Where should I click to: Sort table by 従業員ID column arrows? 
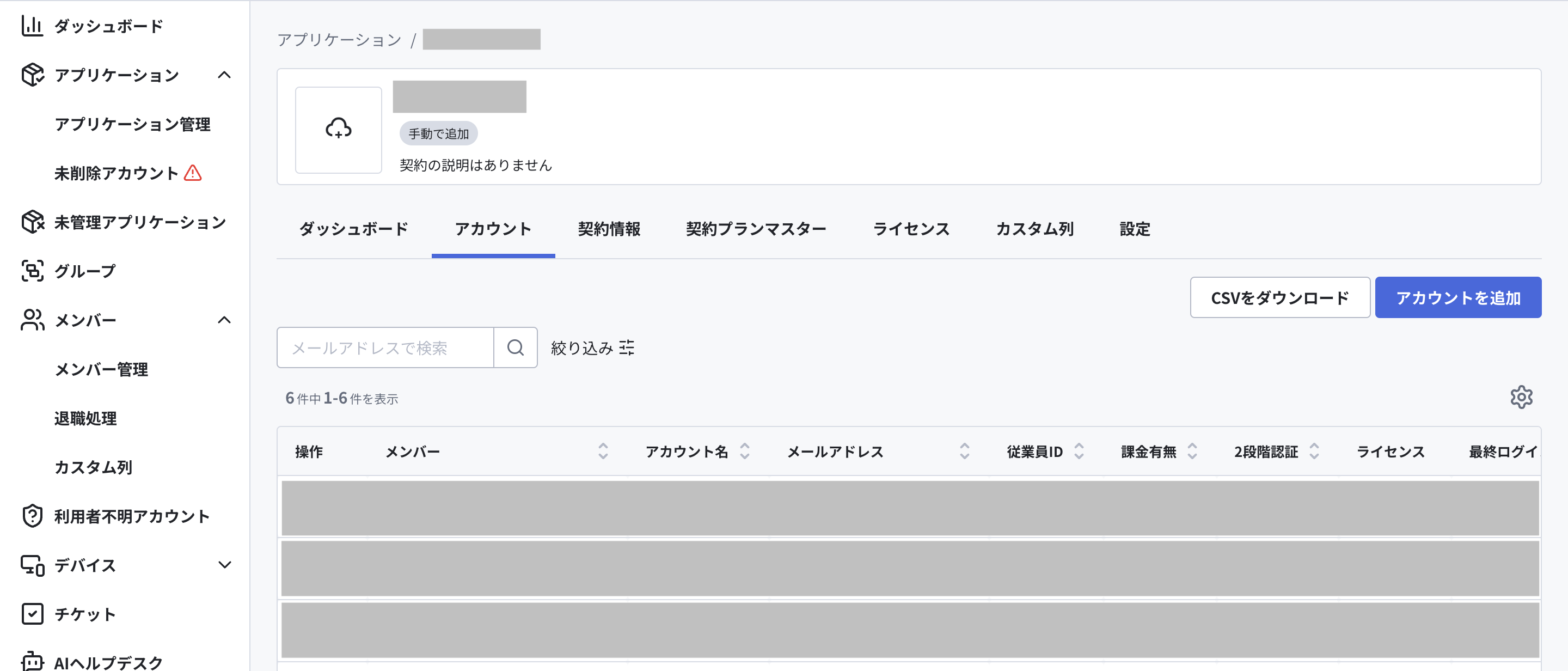(1079, 451)
